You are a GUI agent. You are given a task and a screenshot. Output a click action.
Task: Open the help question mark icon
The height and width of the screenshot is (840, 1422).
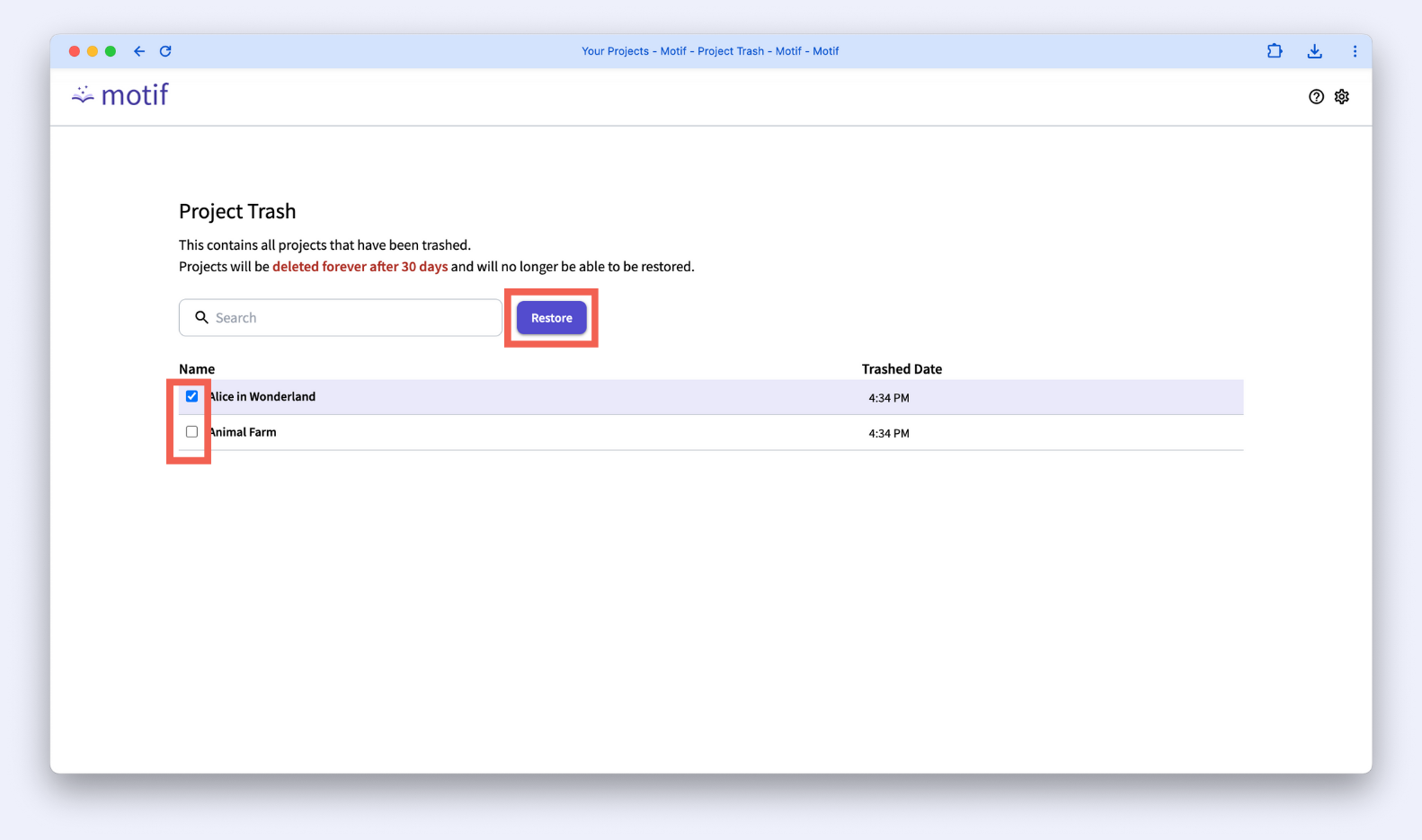(1316, 97)
